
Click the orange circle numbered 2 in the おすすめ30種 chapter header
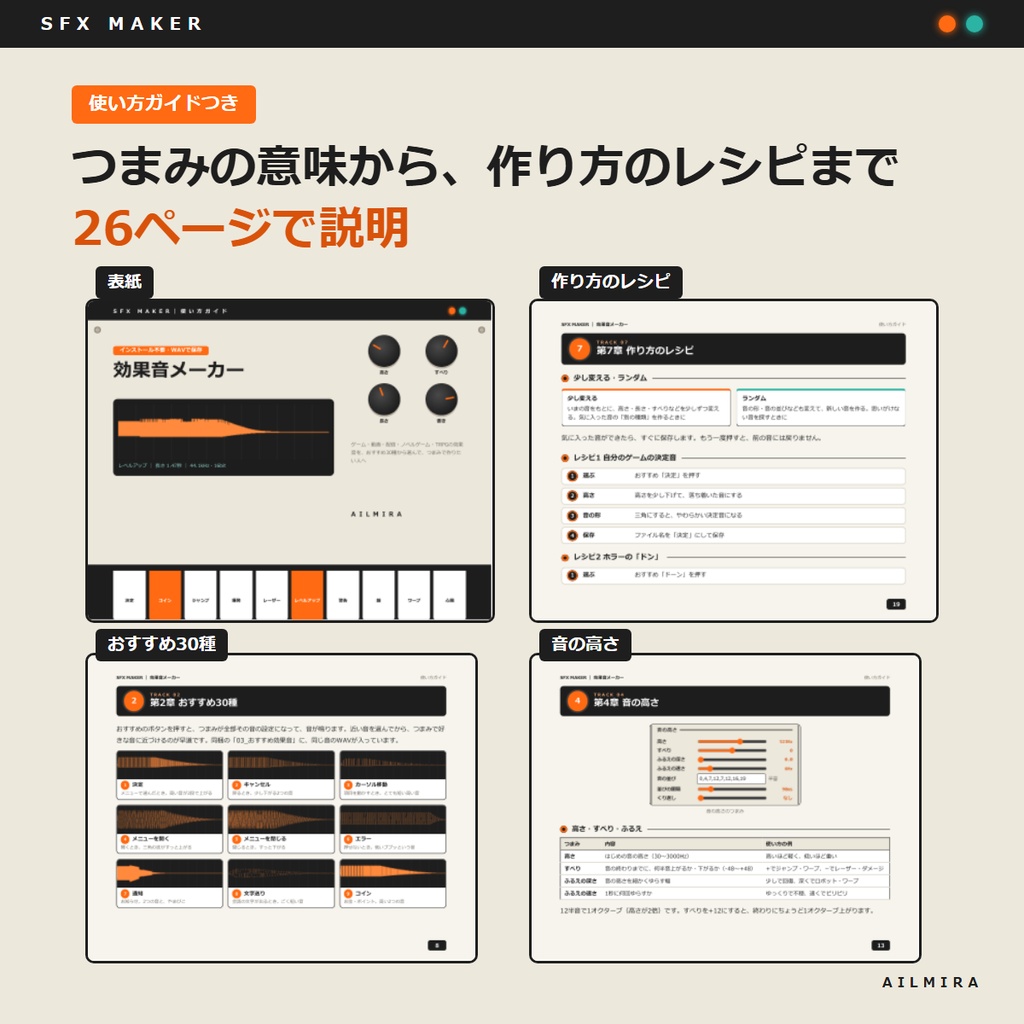[x=134, y=701]
